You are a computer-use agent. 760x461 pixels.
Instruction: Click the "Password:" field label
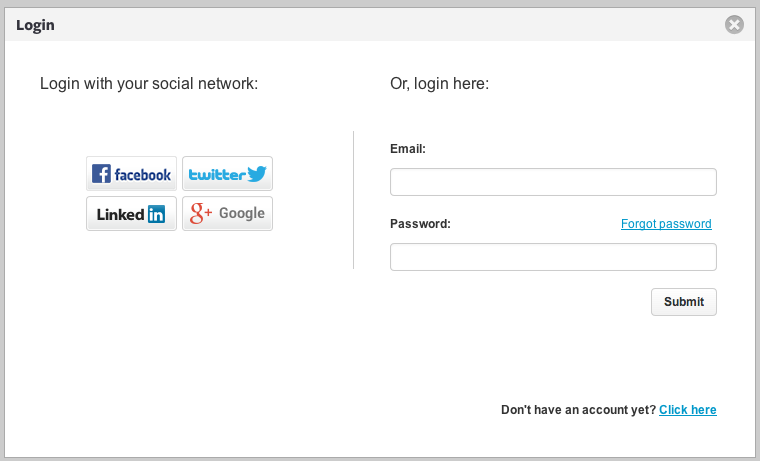[420, 223]
